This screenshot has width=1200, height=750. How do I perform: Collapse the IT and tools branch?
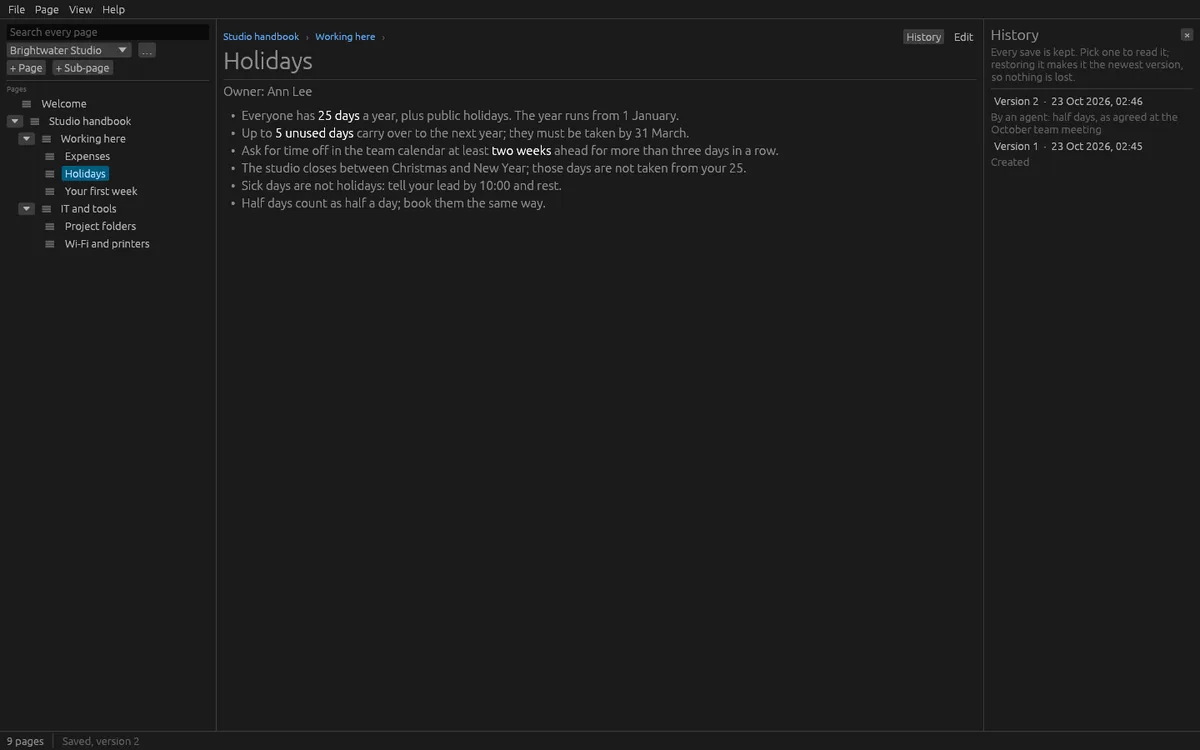pos(27,209)
